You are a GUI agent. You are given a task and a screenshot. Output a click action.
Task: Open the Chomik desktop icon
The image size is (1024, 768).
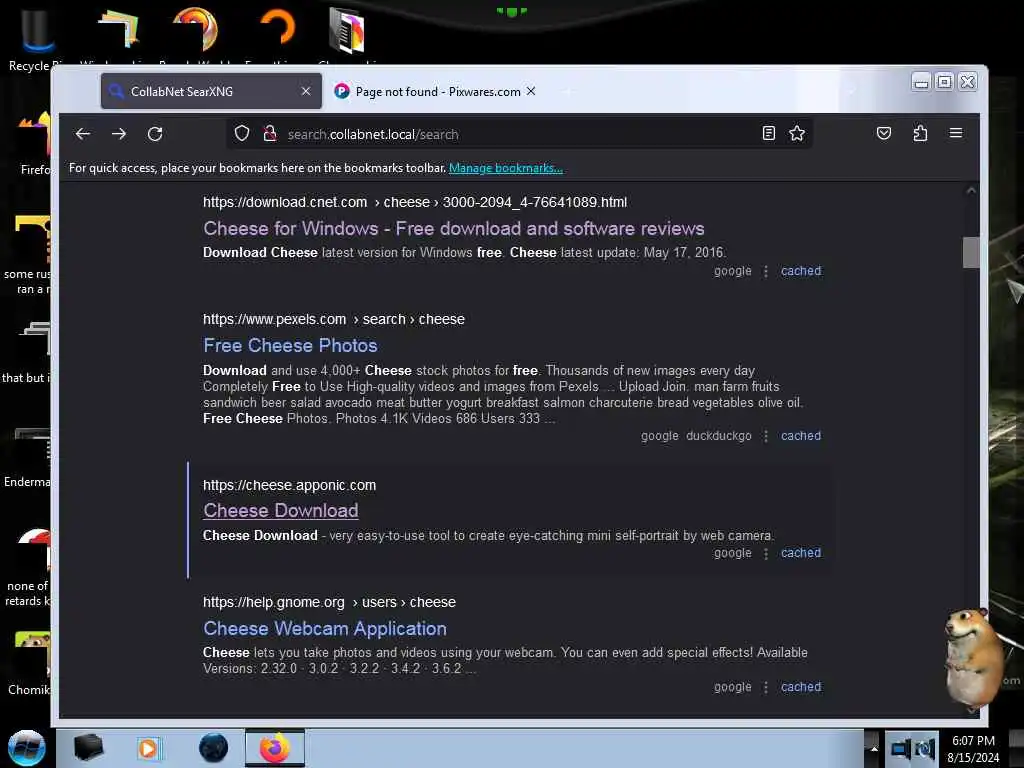(29, 663)
